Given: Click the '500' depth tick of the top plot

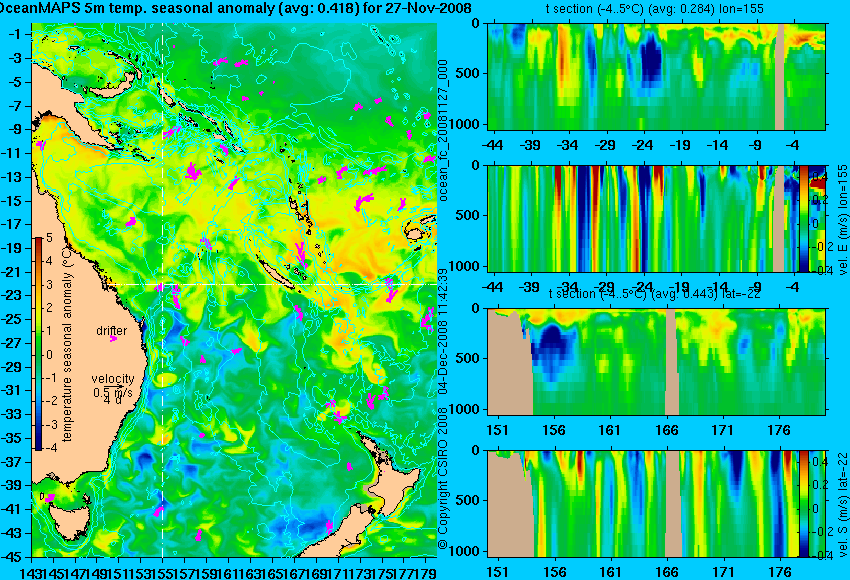Looking at the screenshot, I should click(x=469, y=73).
